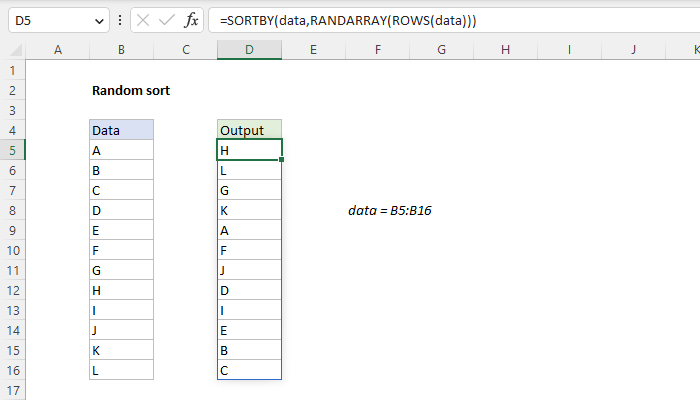
Task: Select column I header
Action: [x=569, y=50]
